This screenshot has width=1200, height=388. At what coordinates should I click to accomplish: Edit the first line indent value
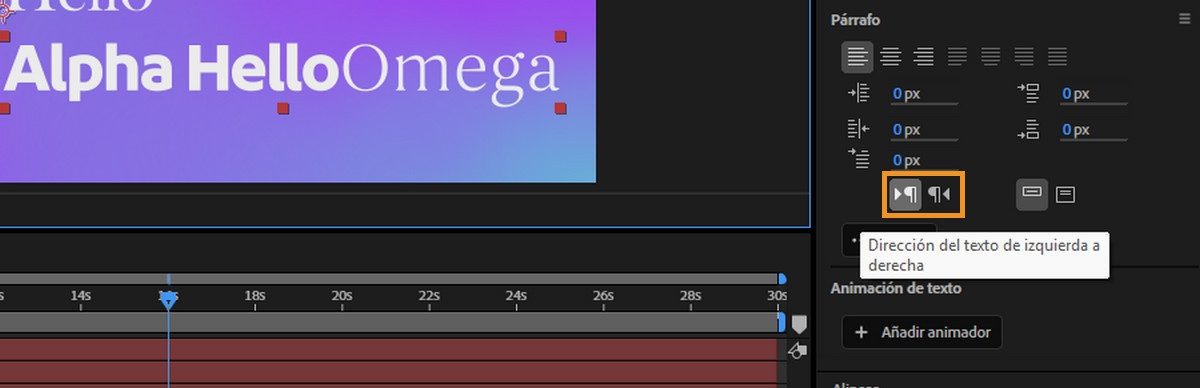coord(924,160)
